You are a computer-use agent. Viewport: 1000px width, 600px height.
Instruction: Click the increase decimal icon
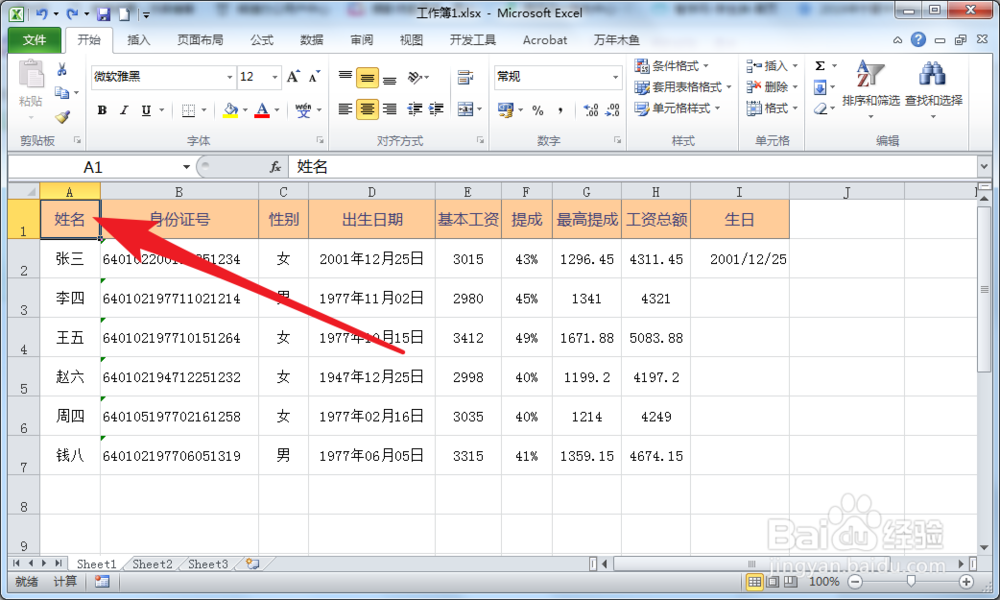point(591,110)
